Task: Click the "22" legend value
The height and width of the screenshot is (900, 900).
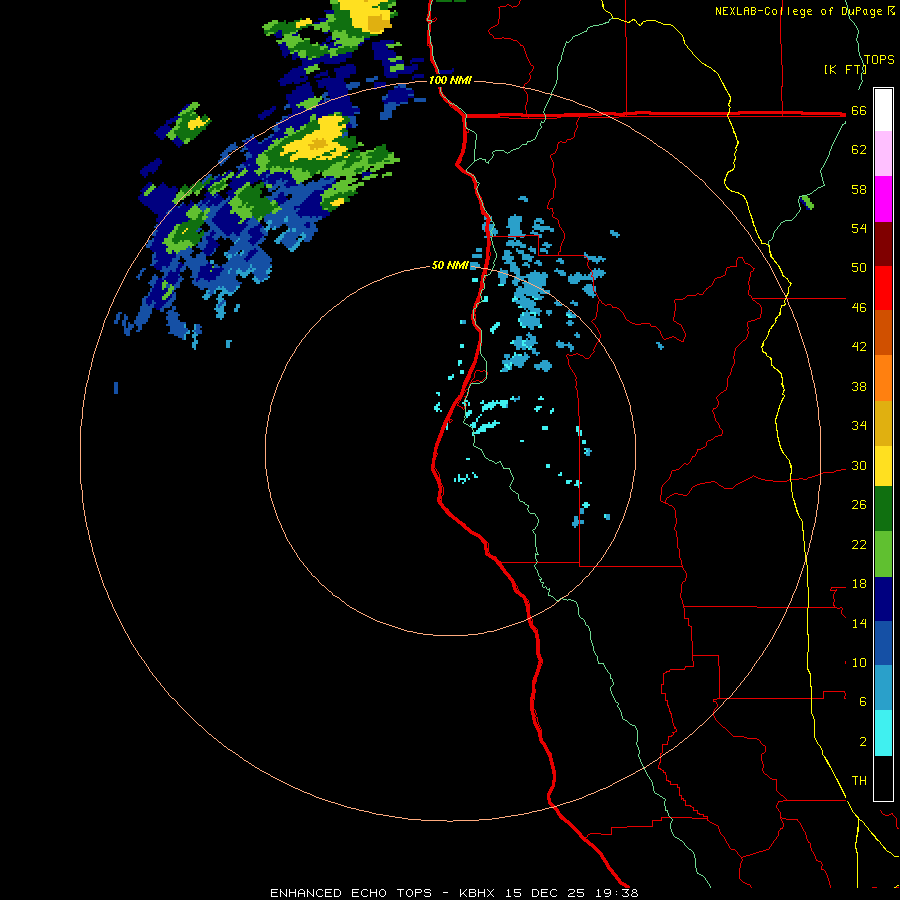Action: tap(859, 545)
